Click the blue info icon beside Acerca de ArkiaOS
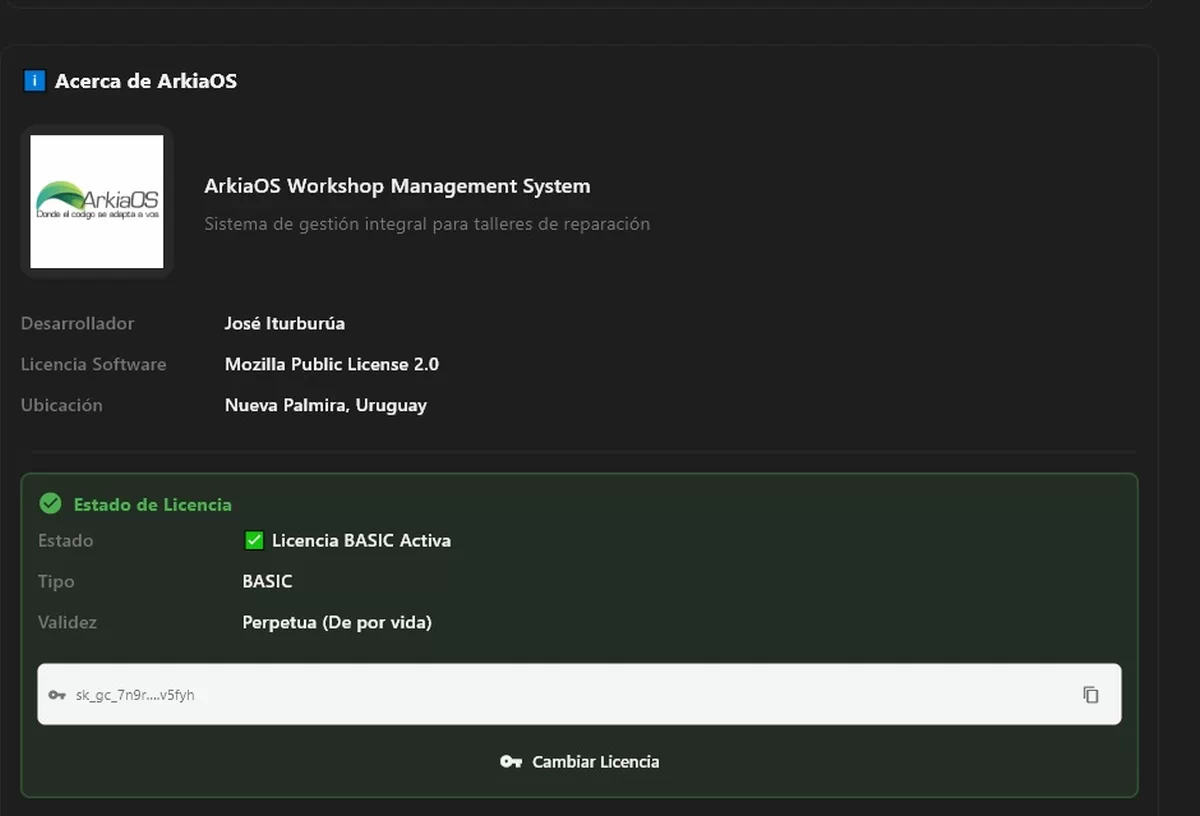 click(34, 81)
